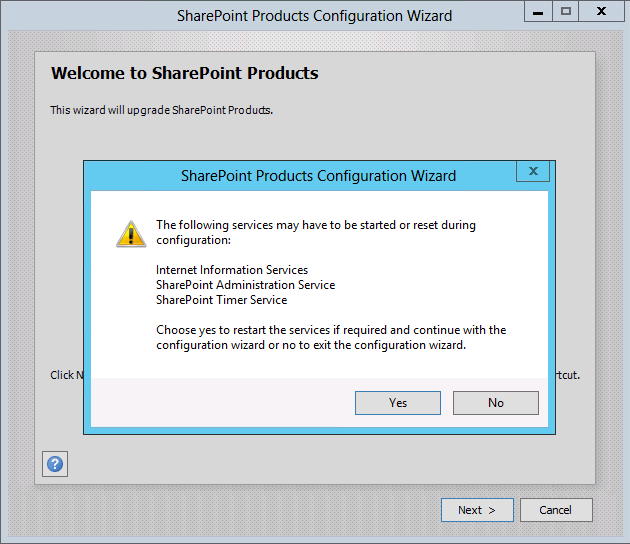The height and width of the screenshot is (544, 630).
Task: Select the Internet Information Services line
Action: [232, 270]
